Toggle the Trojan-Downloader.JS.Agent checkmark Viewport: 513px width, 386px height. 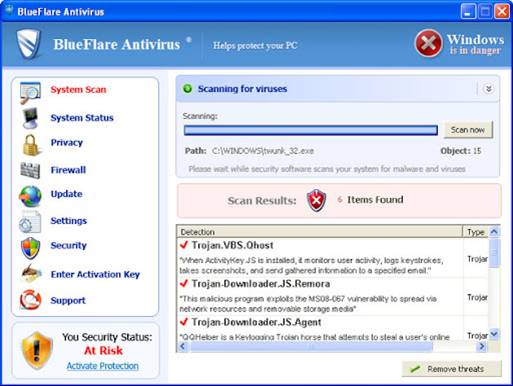[184, 322]
